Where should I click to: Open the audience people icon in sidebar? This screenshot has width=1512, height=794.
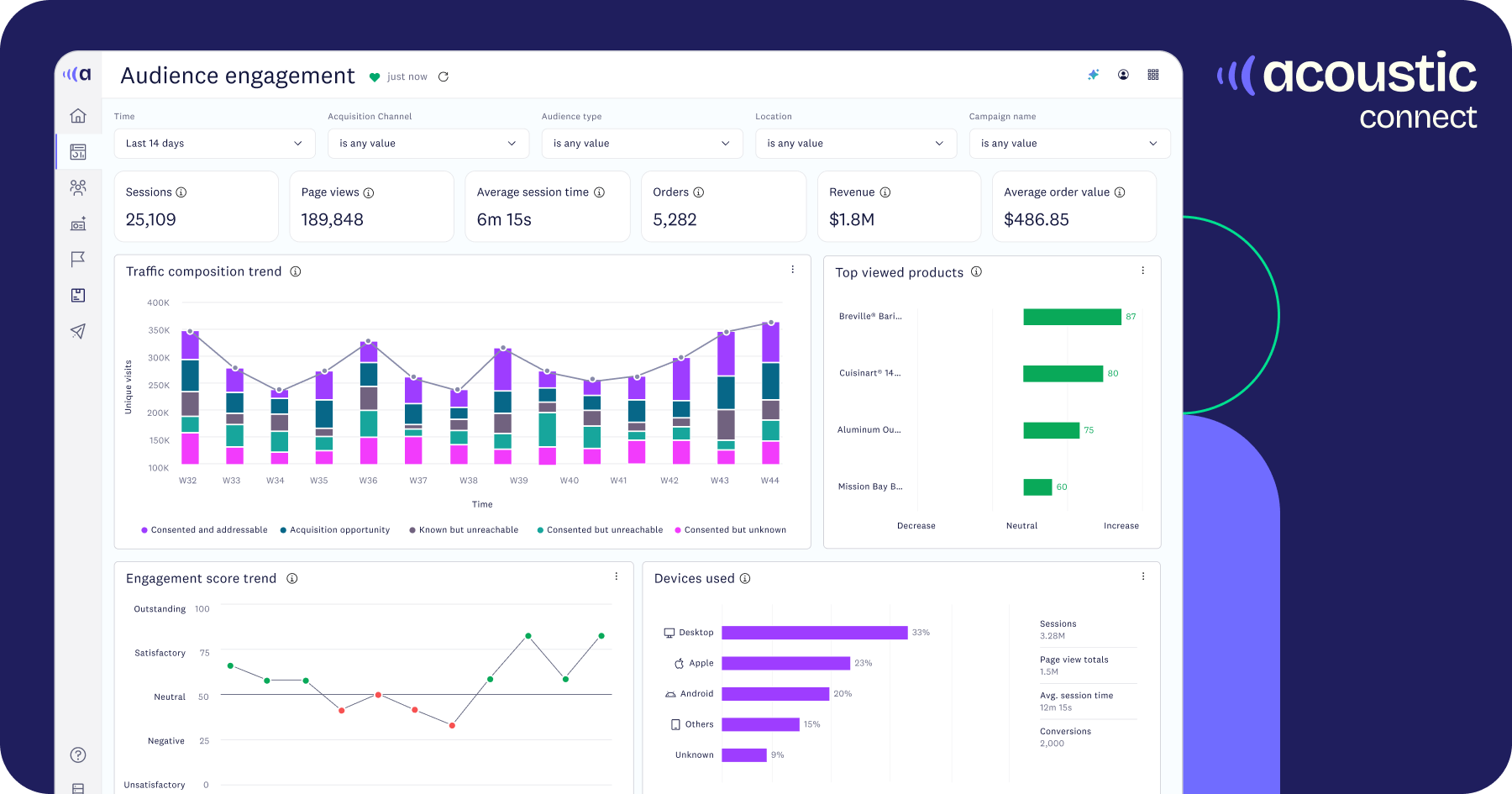[x=78, y=187]
